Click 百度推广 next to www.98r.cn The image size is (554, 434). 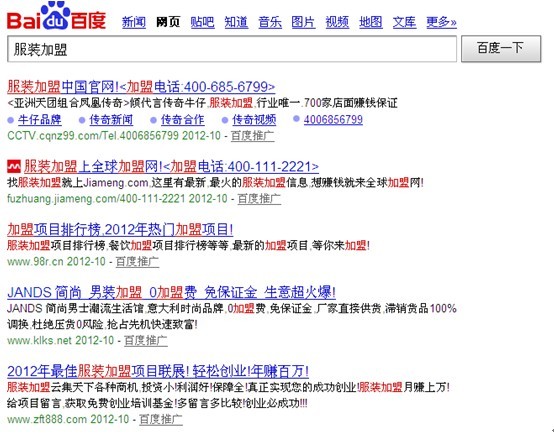137,262
